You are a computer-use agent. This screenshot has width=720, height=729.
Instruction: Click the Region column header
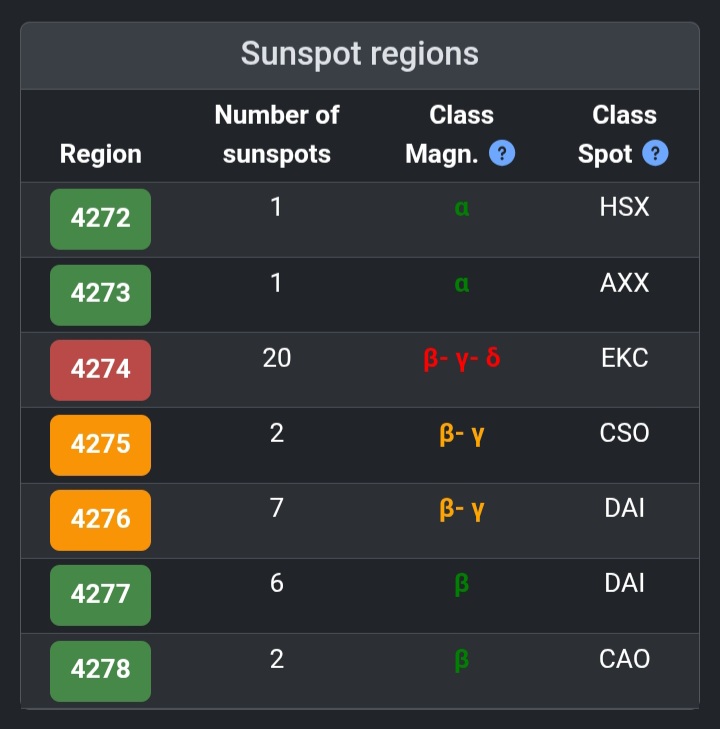coord(100,154)
